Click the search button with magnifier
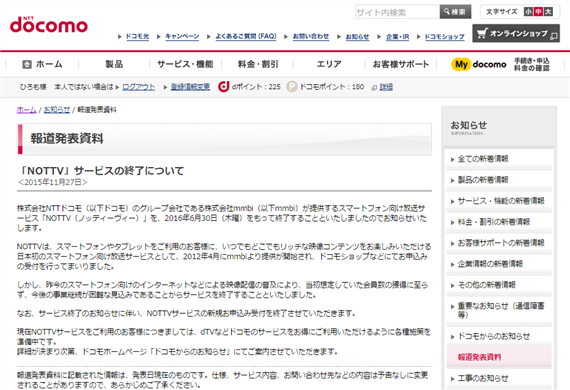This screenshot has width=570, height=390. pyautogui.click(x=455, y=12)
